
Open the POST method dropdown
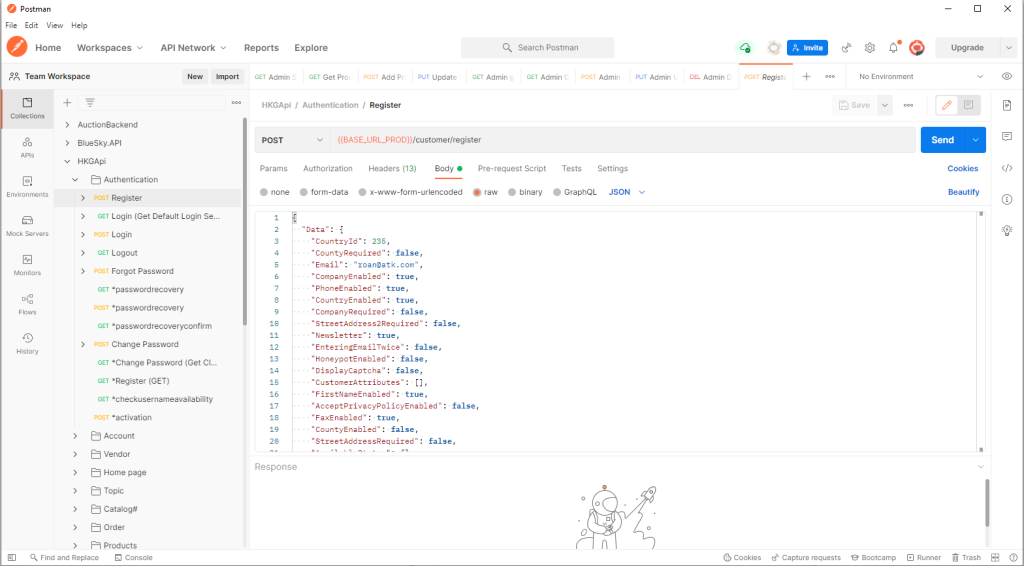point(292,140)
